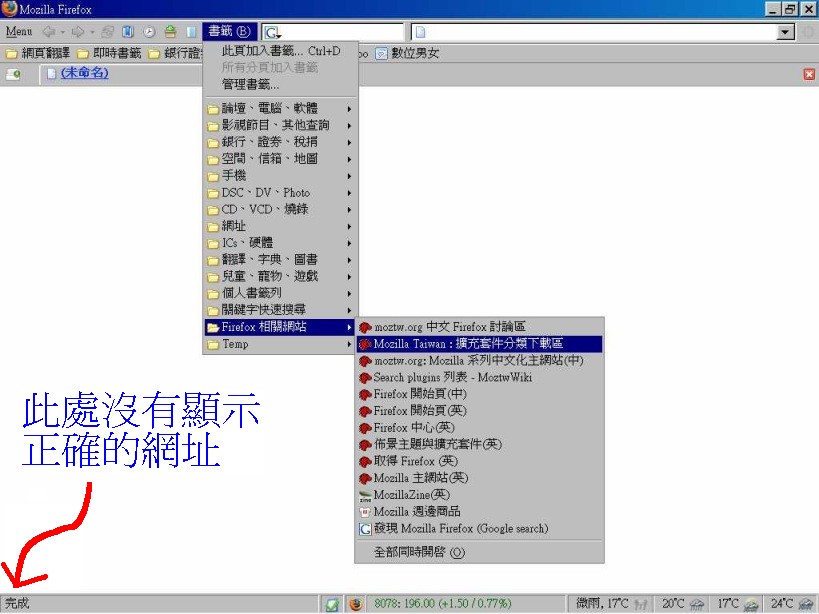
Task: Open the 即時書籤 bookmark toolbar folder
Action: pos(110,53)
